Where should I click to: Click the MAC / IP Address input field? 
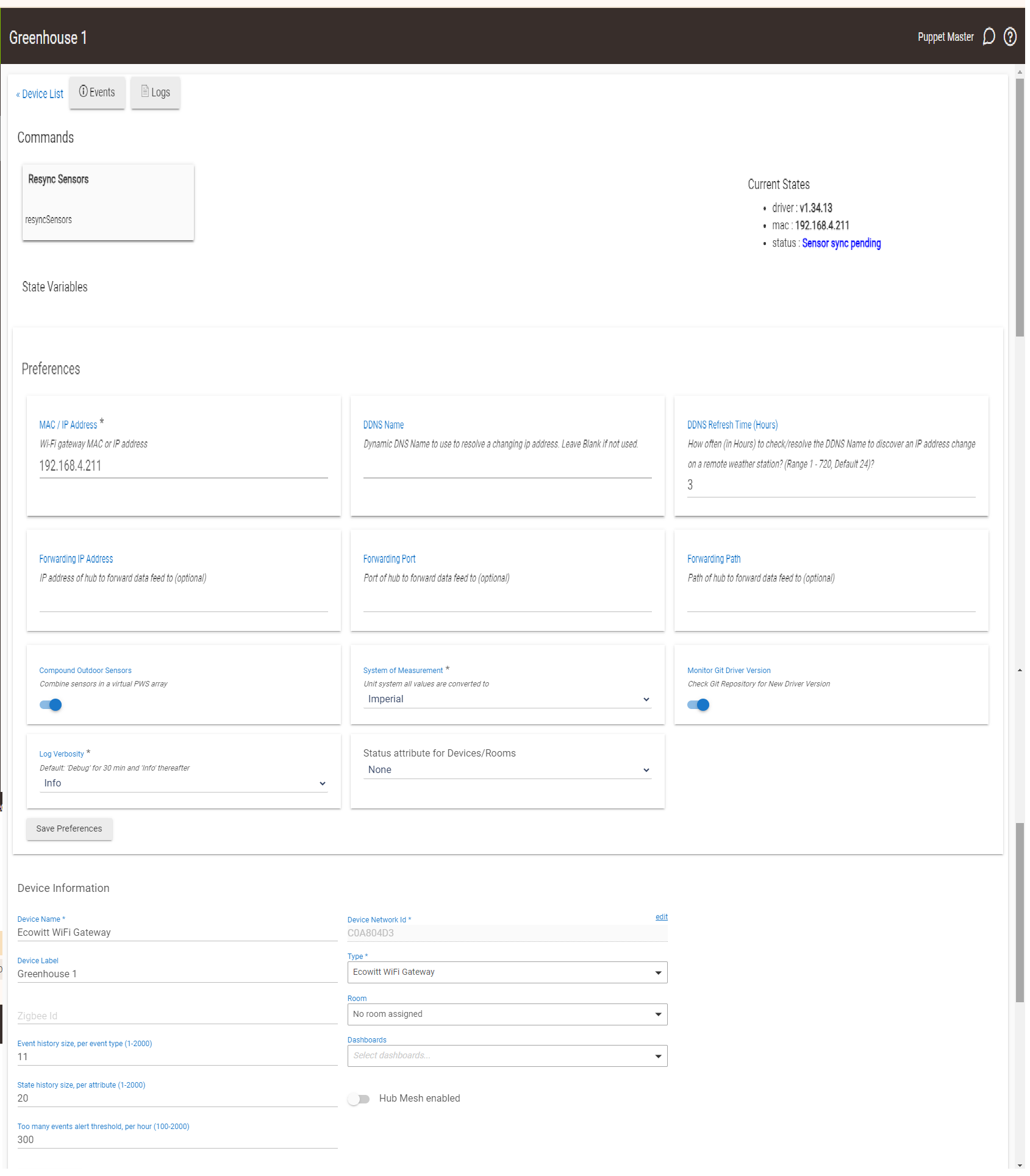click(183, 466)
